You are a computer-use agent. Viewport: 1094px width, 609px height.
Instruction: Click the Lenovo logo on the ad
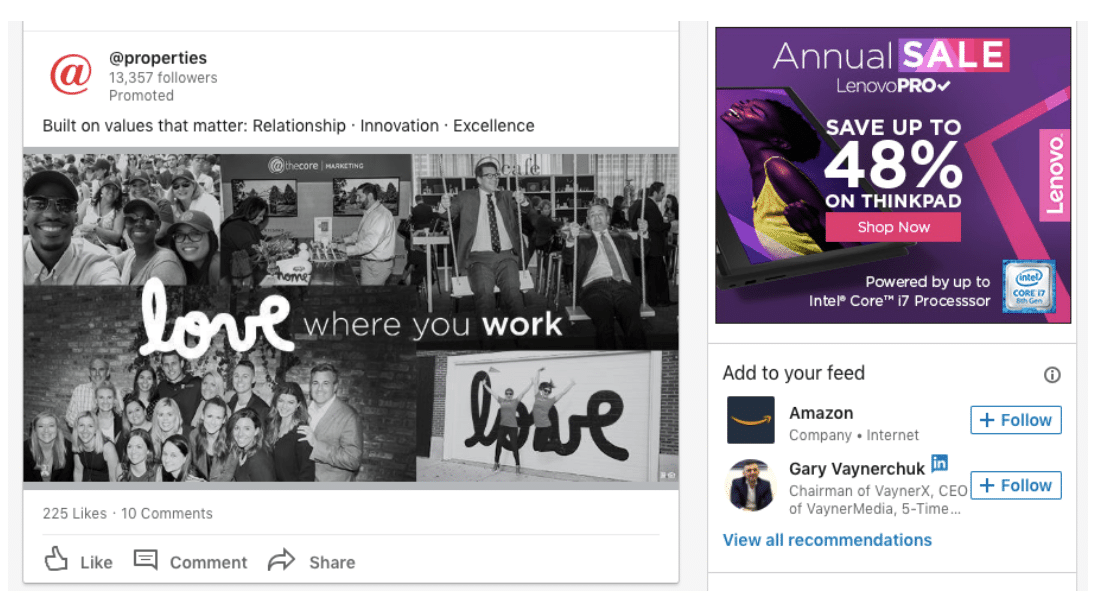[x=1054, y=174]
